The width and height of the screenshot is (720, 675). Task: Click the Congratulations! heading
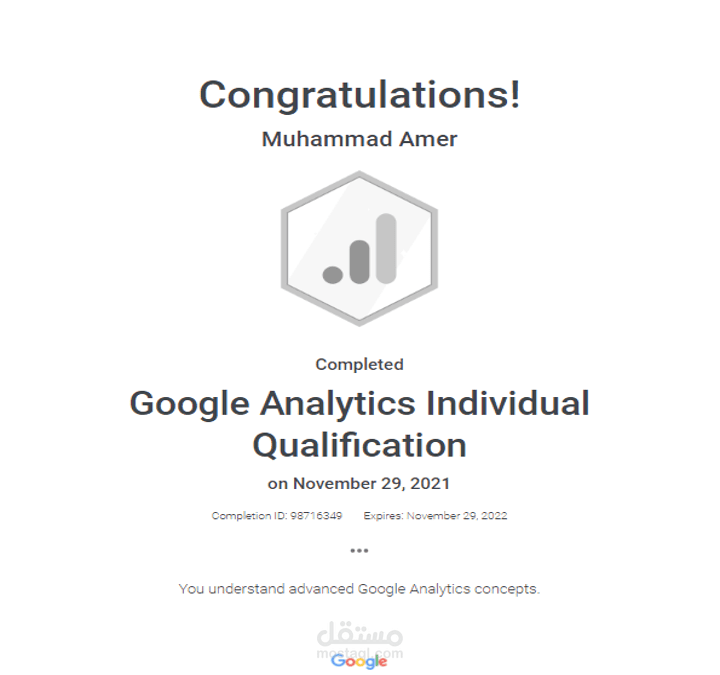(359, 95)
